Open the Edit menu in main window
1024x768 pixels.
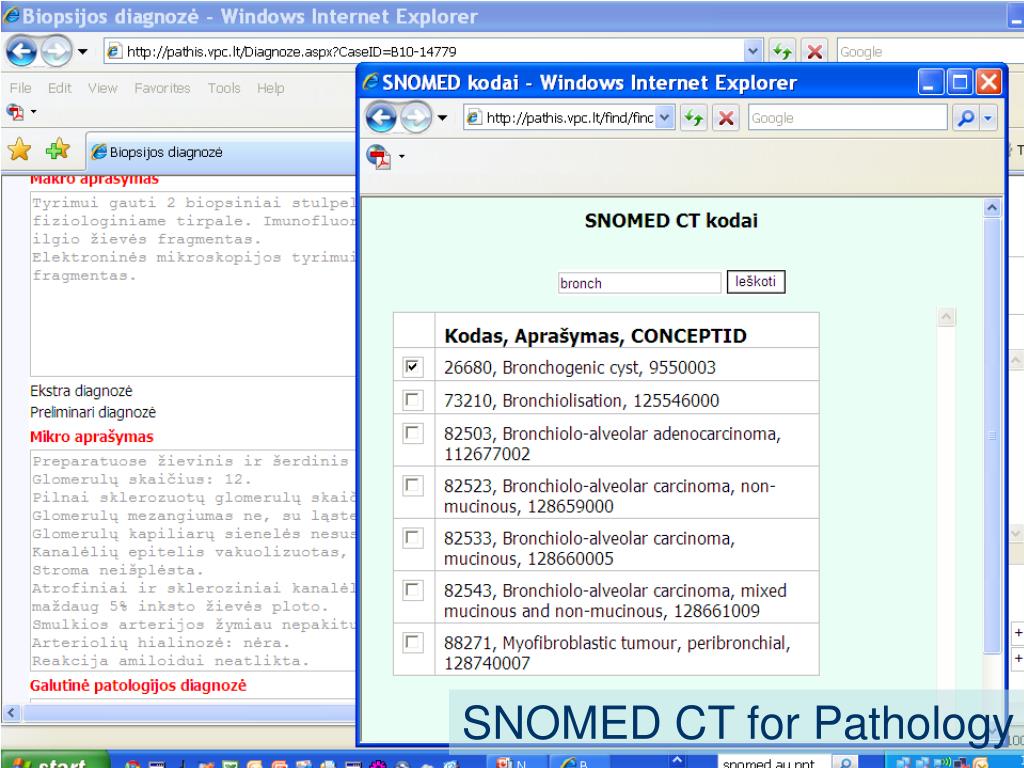pos(59,88)
